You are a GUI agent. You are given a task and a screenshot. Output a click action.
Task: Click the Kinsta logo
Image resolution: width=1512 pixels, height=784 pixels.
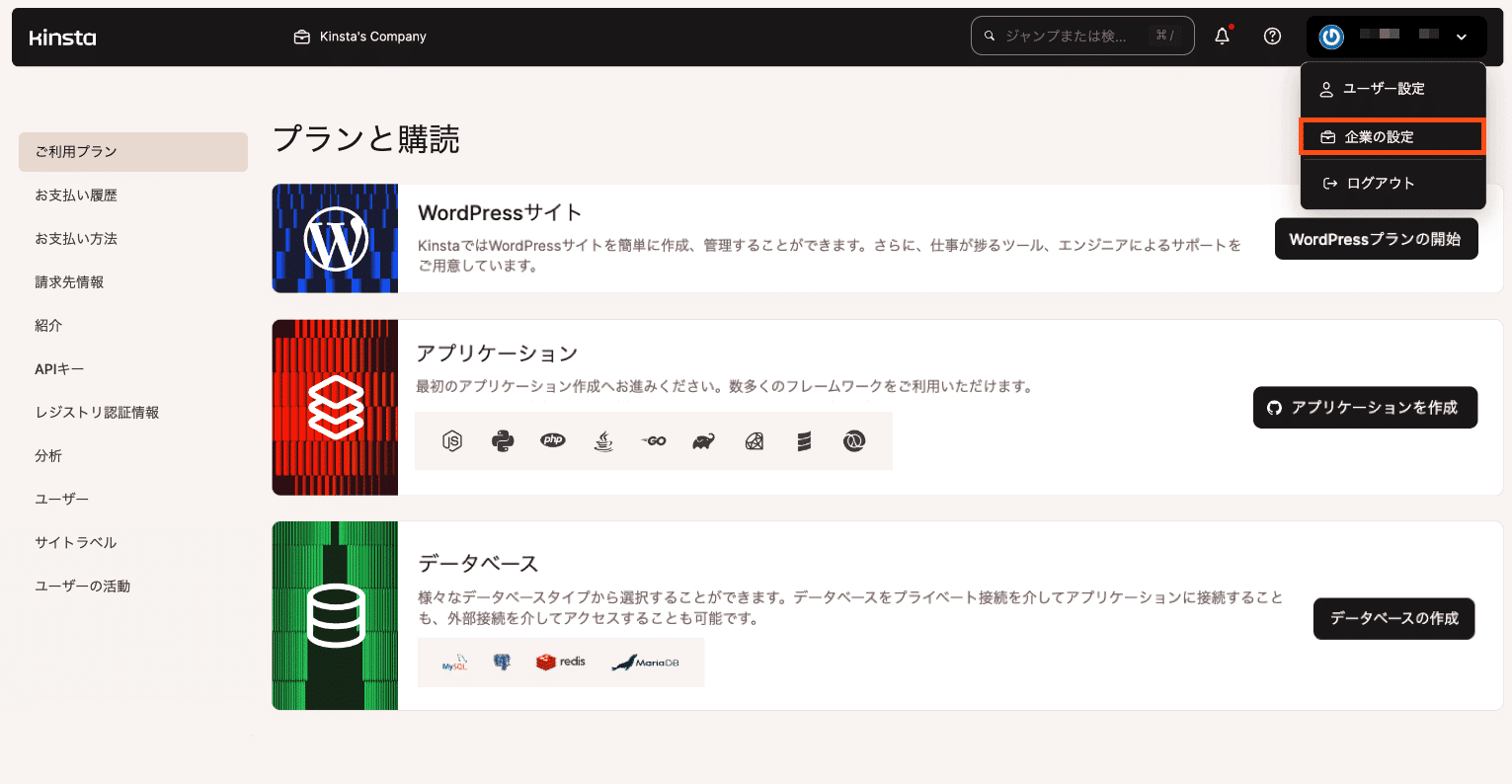[62, 37]
